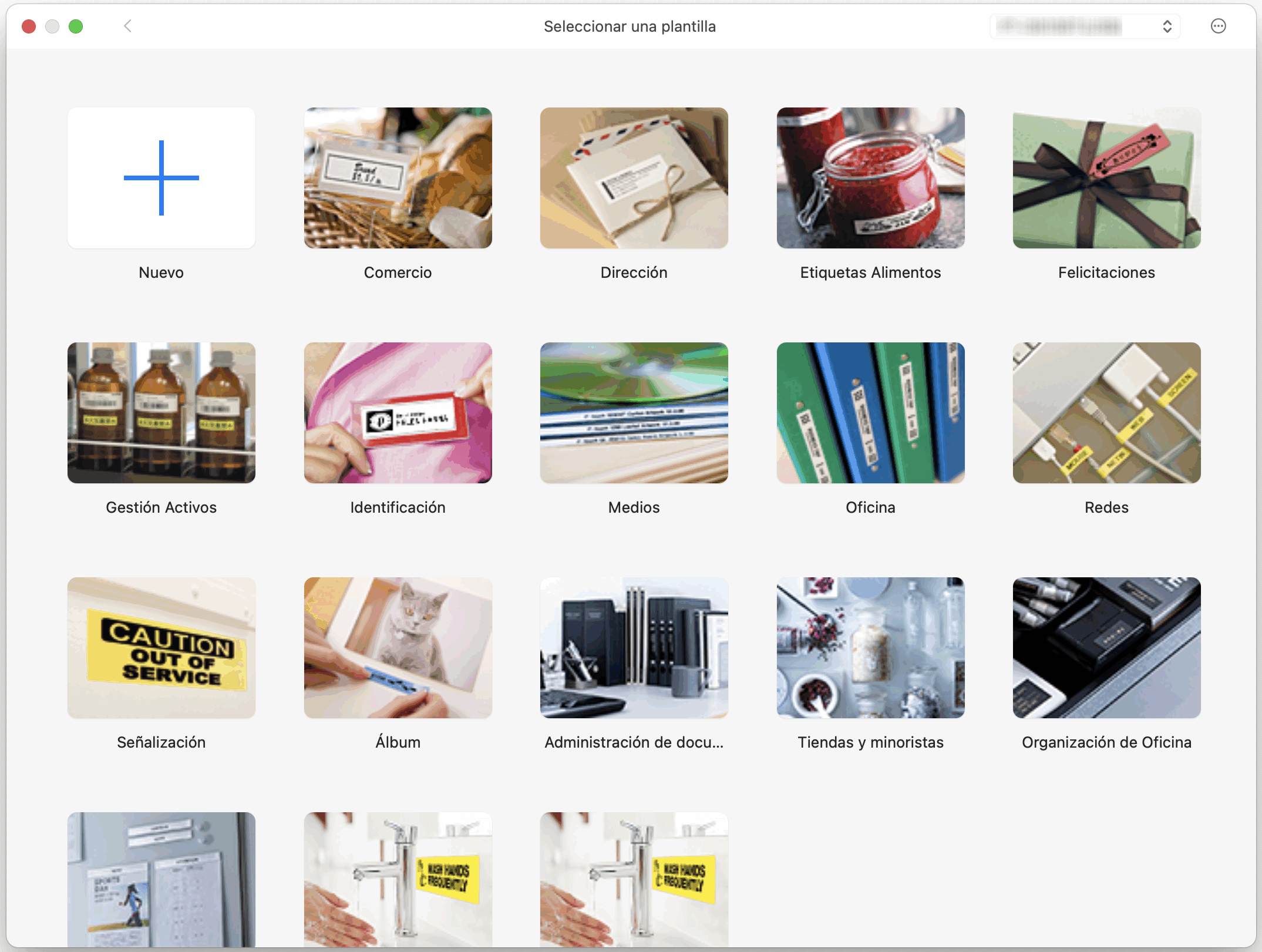Image resolution: width=1262 pixels, height=952 pixels.
Task: Open the bulletin board template thumbnail in last row
Action: (161, 879)
